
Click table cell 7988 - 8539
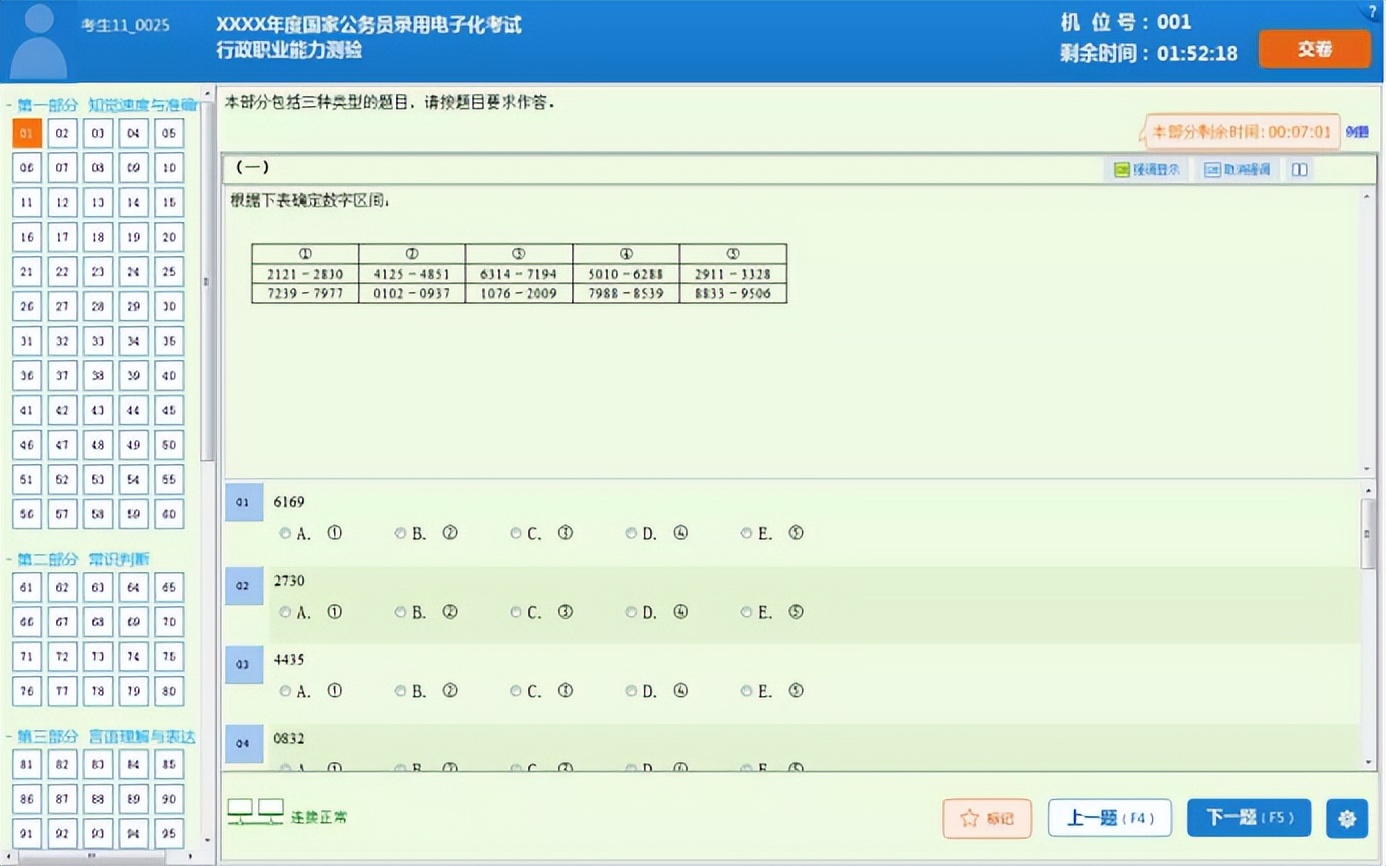click(626, 294)
